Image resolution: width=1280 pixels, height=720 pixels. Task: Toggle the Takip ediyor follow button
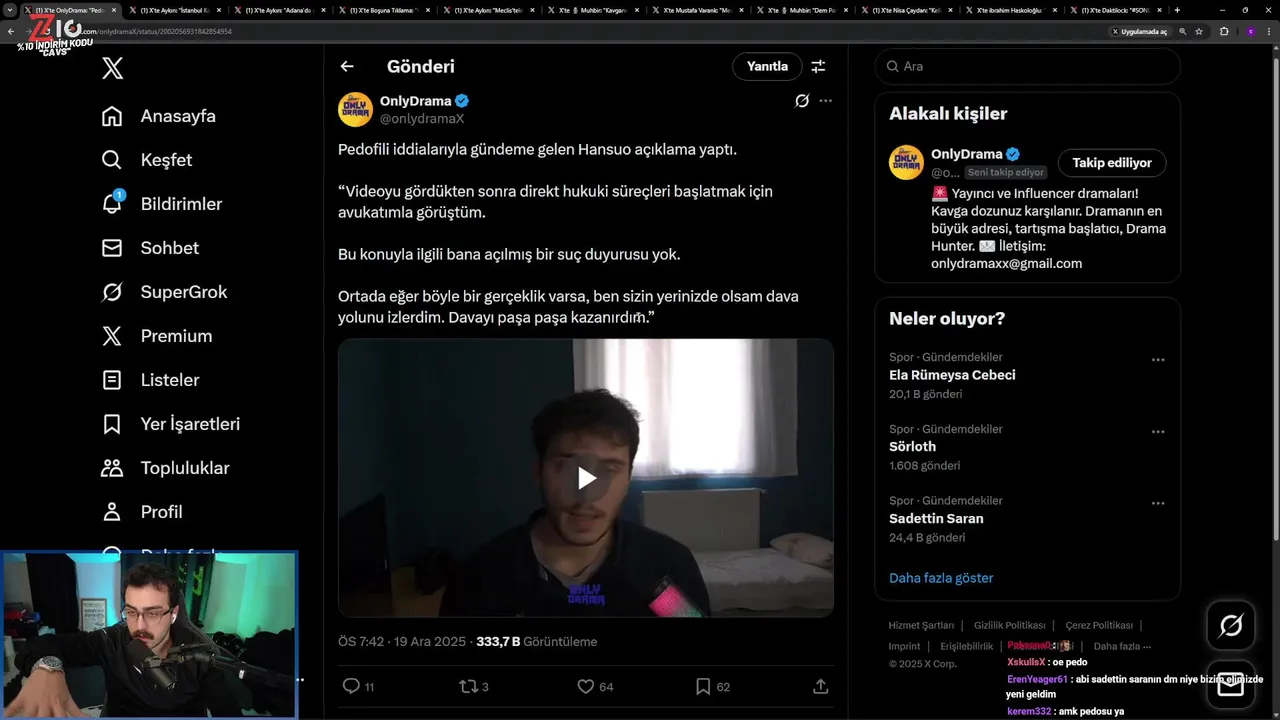click(1112, 163)
